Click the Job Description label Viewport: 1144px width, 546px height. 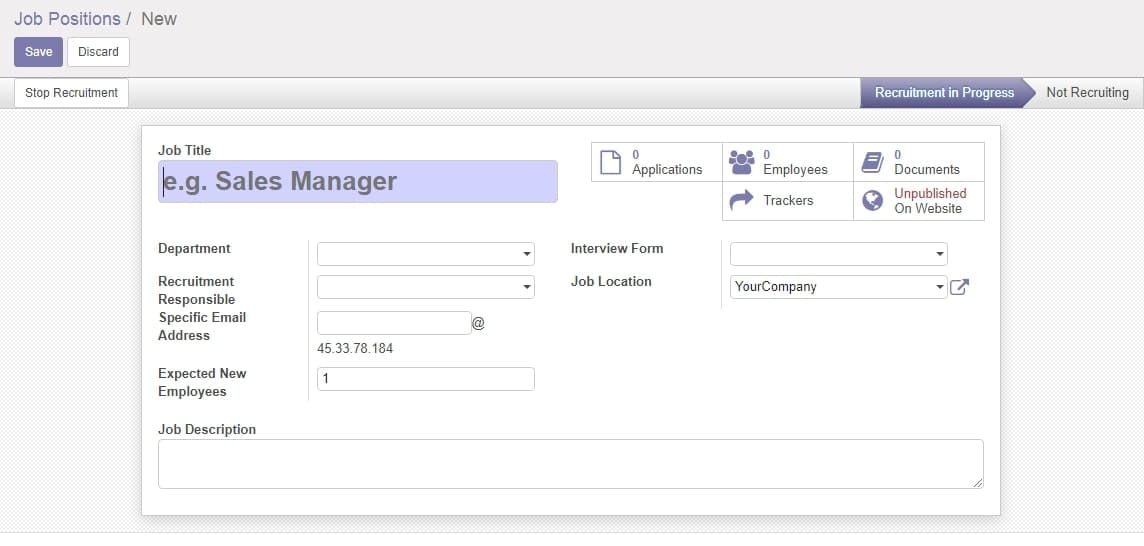(207, 429)
